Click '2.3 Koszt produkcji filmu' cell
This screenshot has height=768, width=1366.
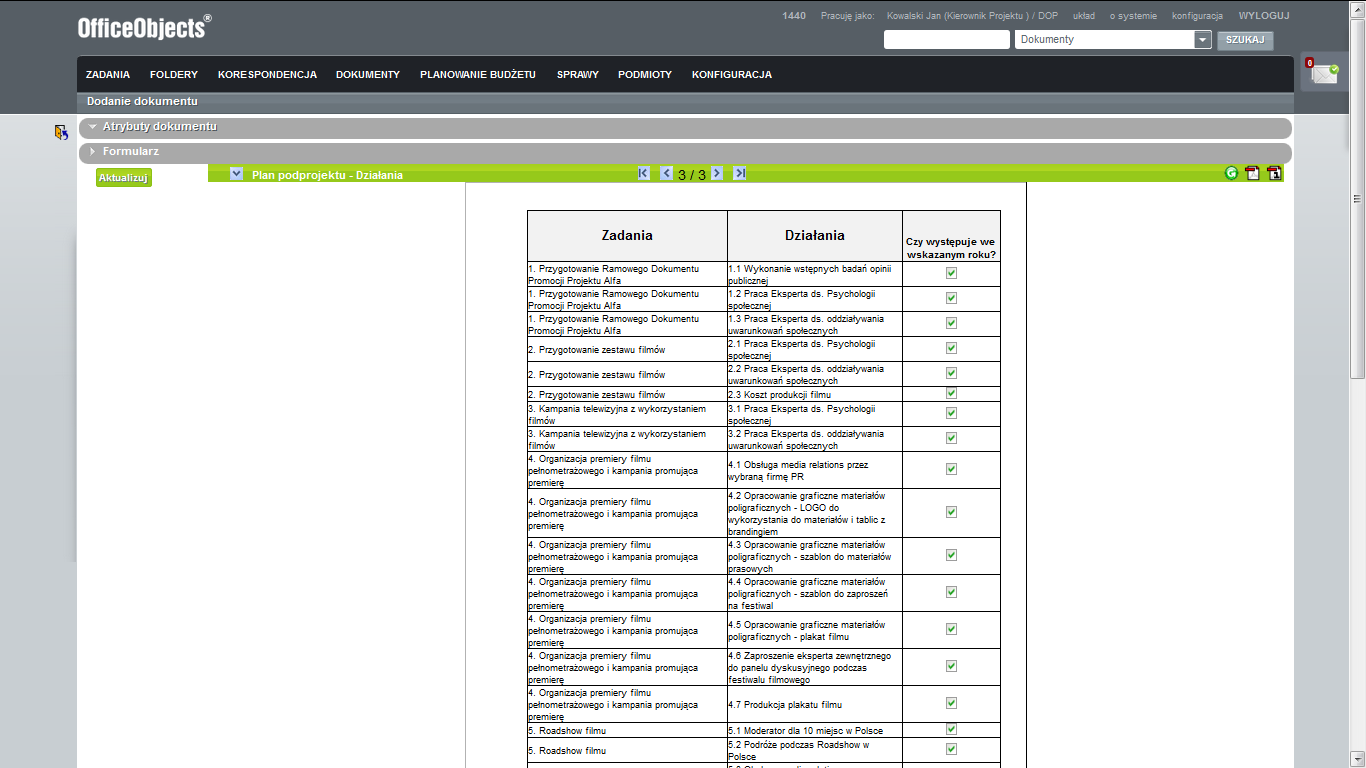coord(815,394)
